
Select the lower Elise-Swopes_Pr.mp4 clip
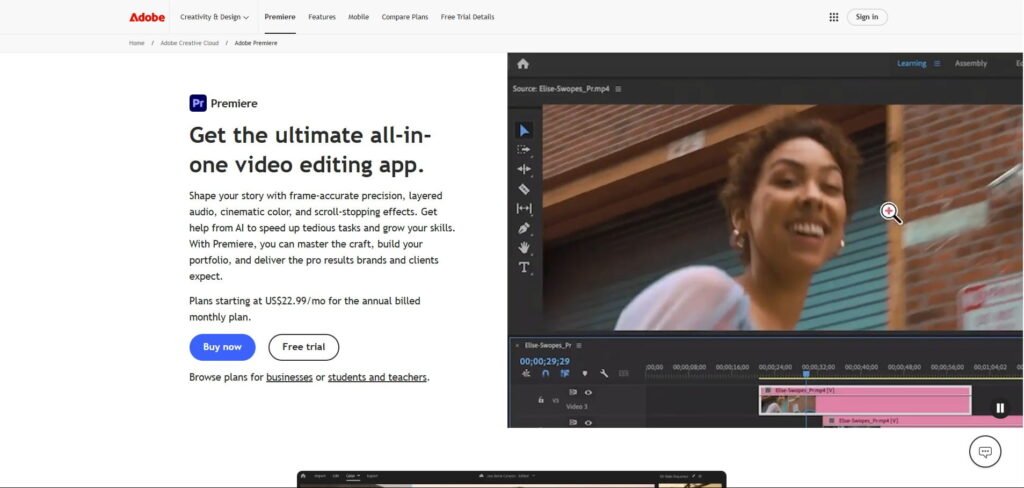pos(923,421)
